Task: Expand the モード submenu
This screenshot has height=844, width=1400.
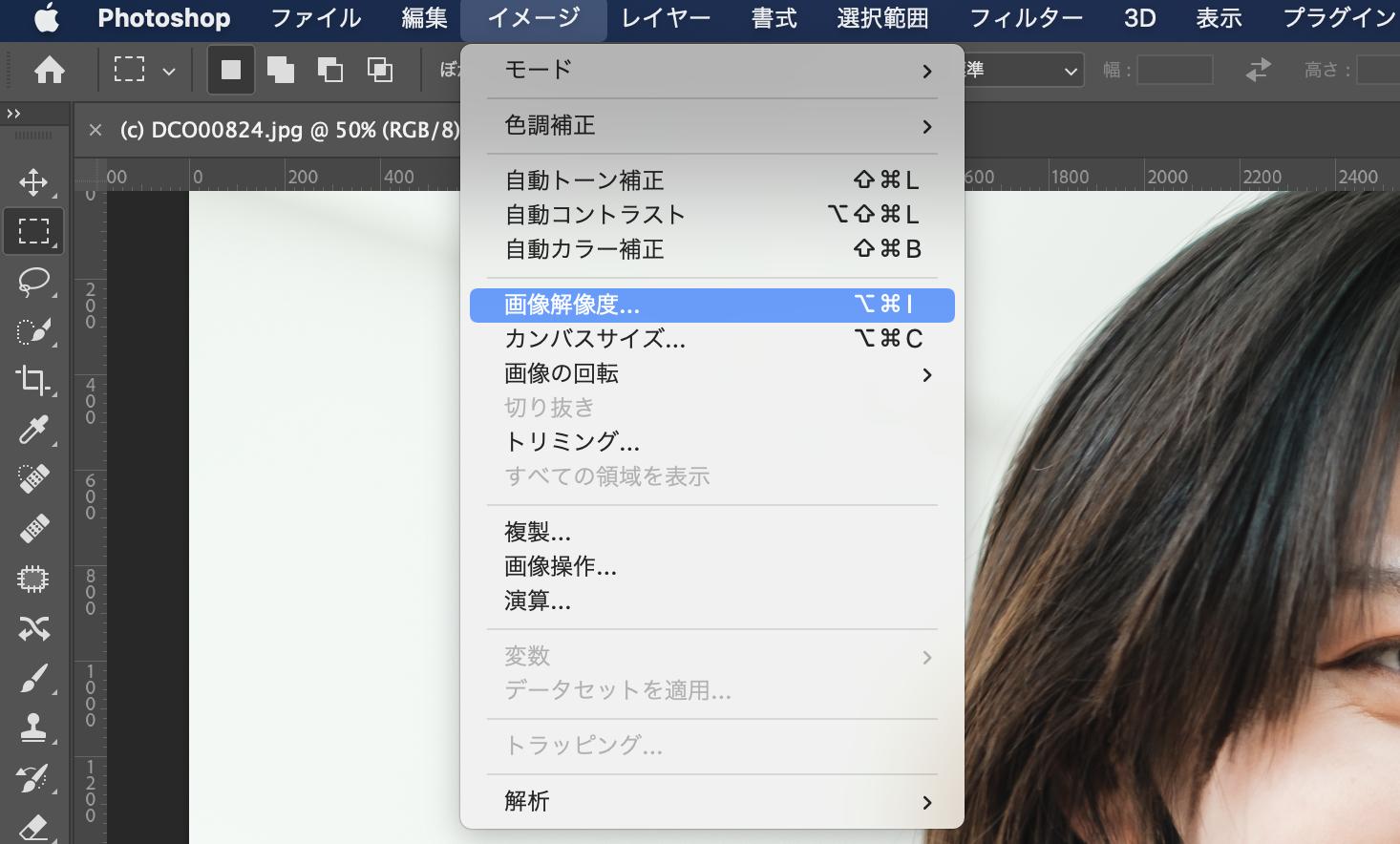Action: pyautogui.click(x=712, y=70)
